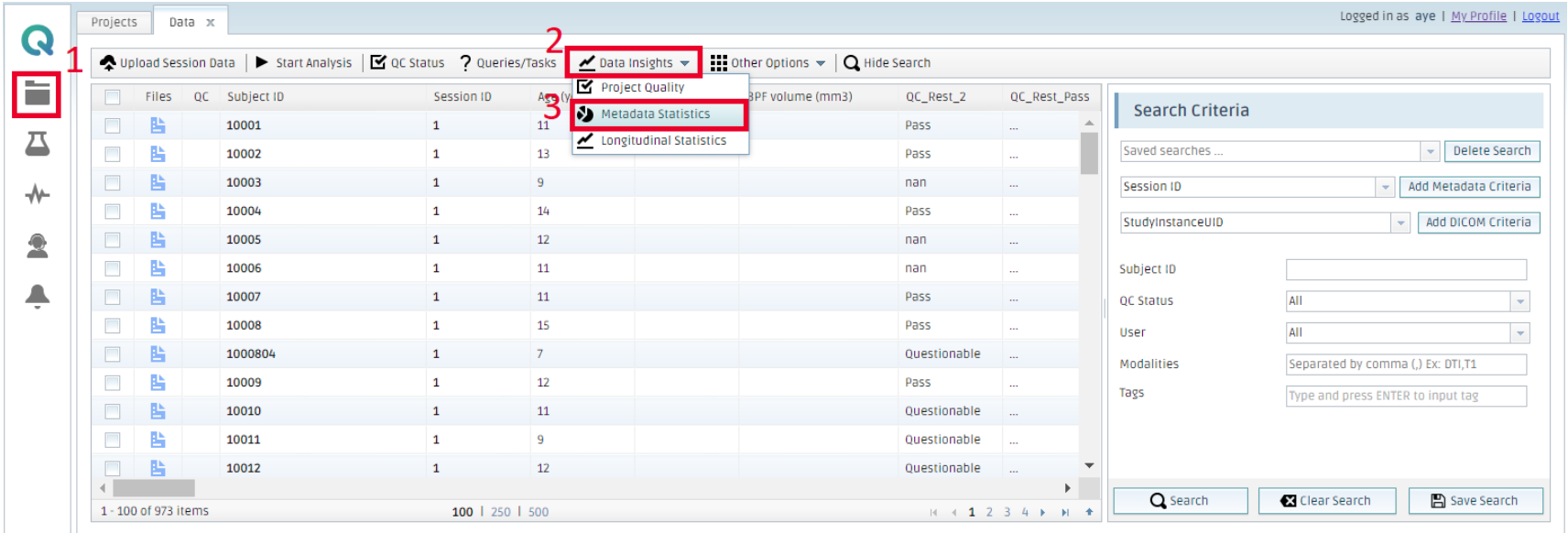
Task: Click the horizontal scrollbar under the table
Action: 154,488
